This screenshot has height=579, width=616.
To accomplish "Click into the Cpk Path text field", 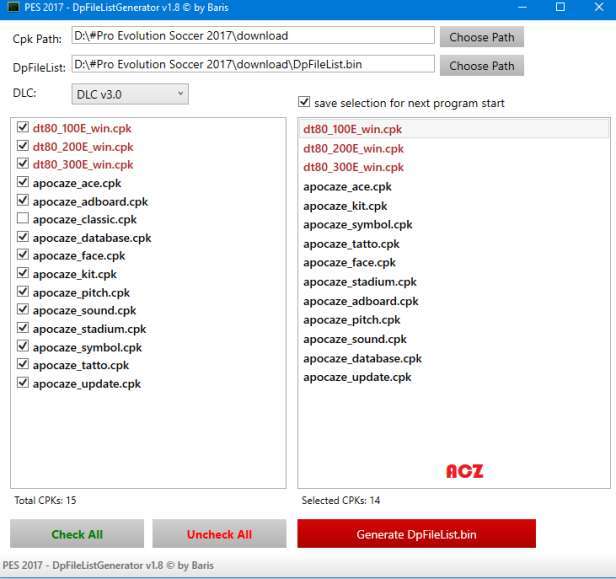I will [x=252, y=36].
